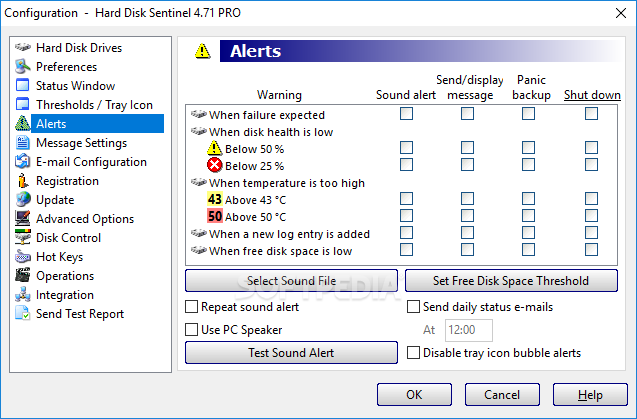Select Hot Keys section

coord(59,257)
